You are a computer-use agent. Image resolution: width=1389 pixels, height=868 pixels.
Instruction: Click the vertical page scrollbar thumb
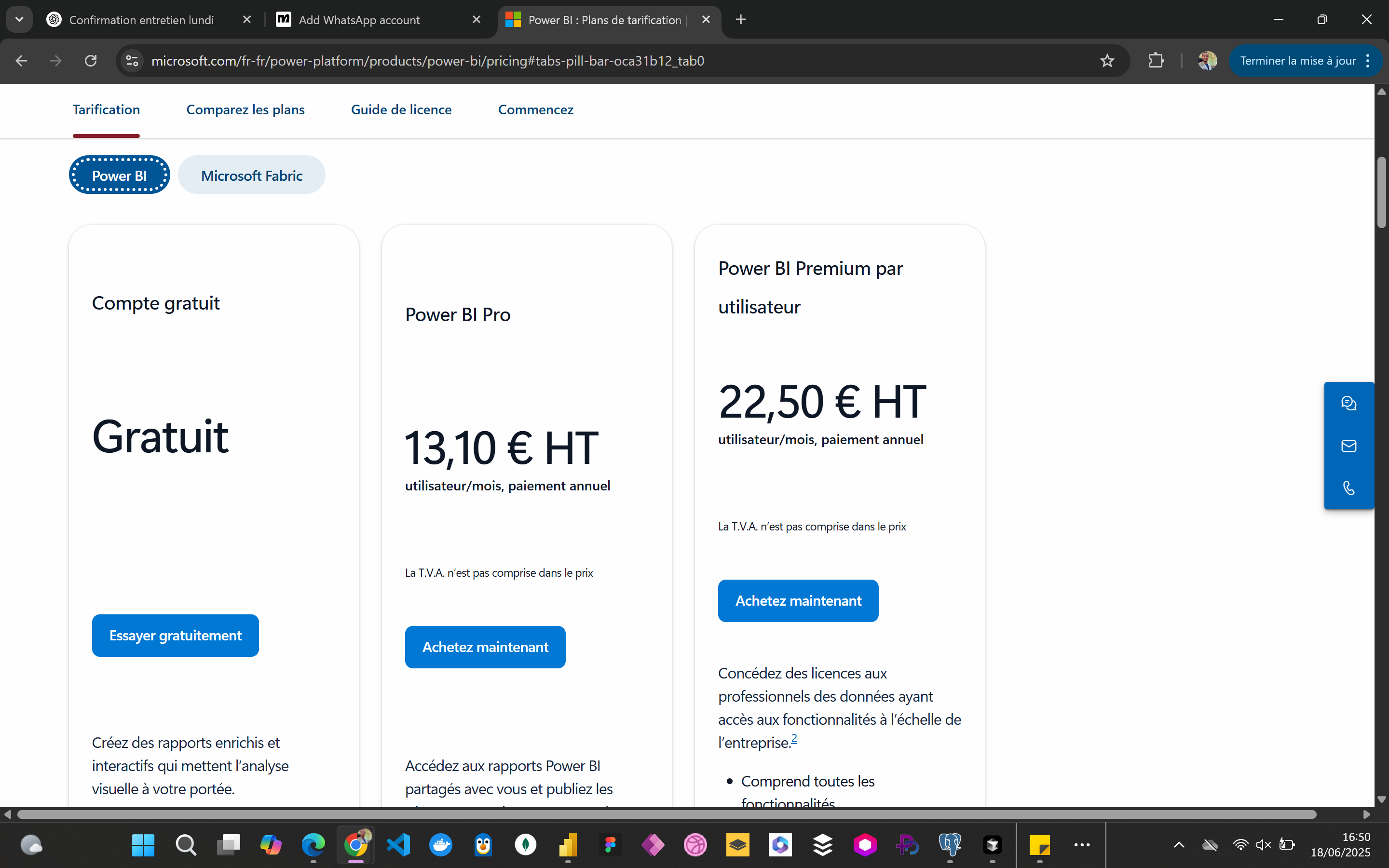pos(1382,192)
